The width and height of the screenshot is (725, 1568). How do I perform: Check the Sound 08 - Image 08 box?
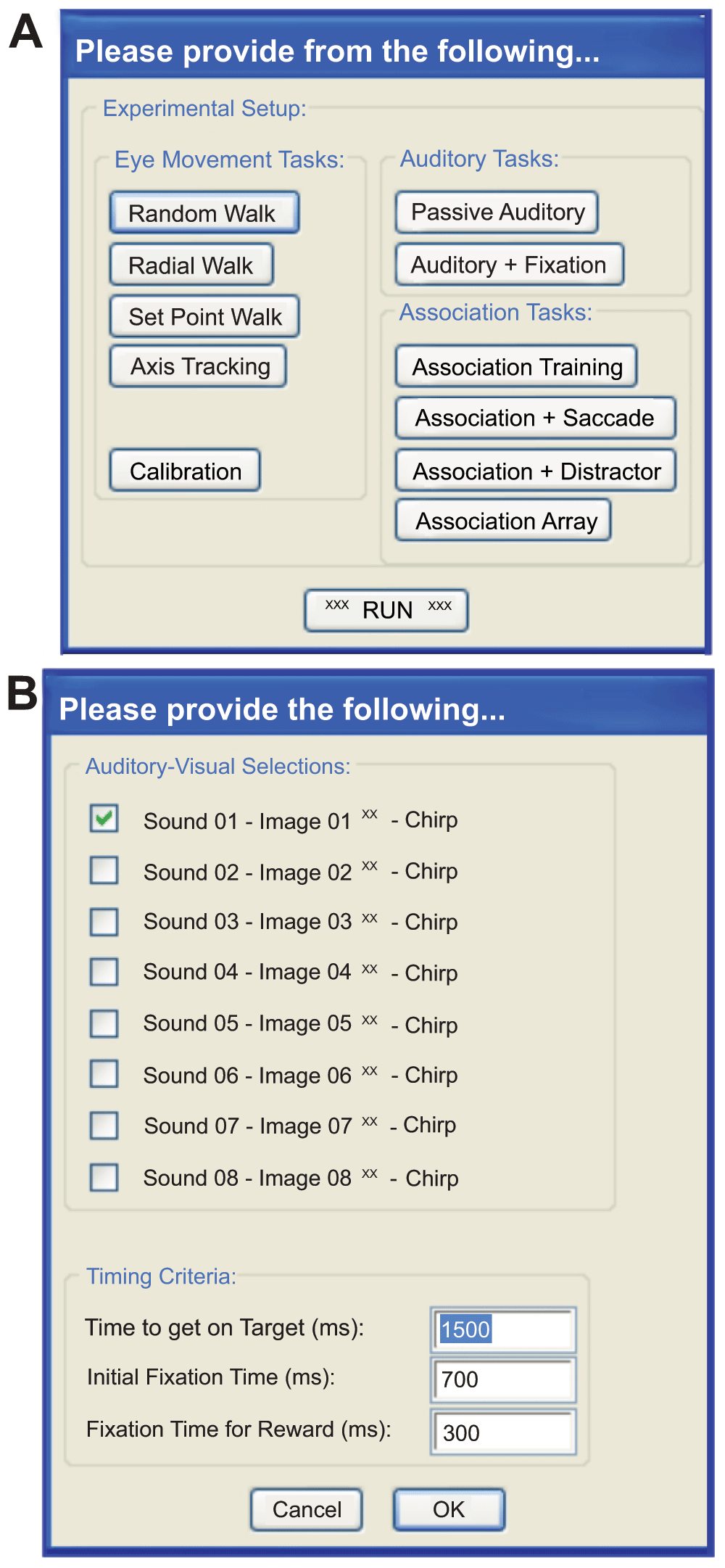pyautogui.click(x=104, y=1177)
